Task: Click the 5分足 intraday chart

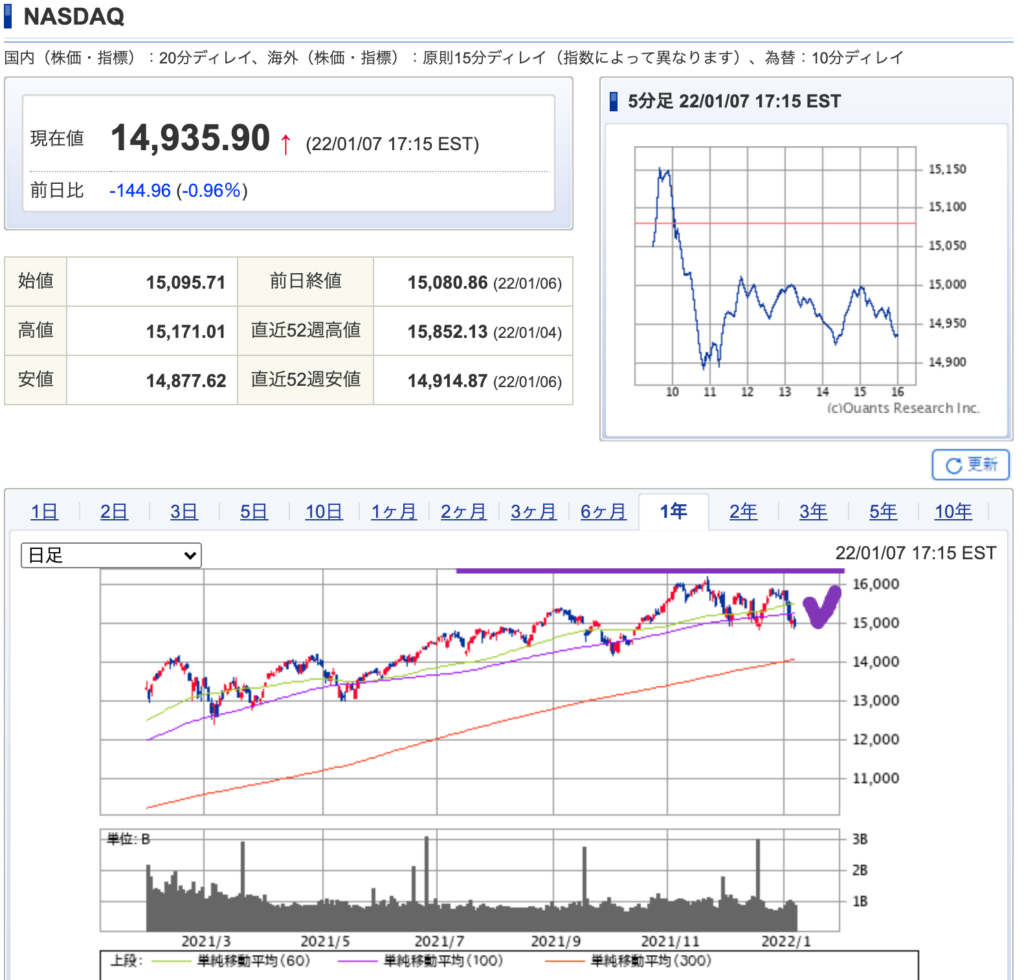Action: tap(775, 266)
